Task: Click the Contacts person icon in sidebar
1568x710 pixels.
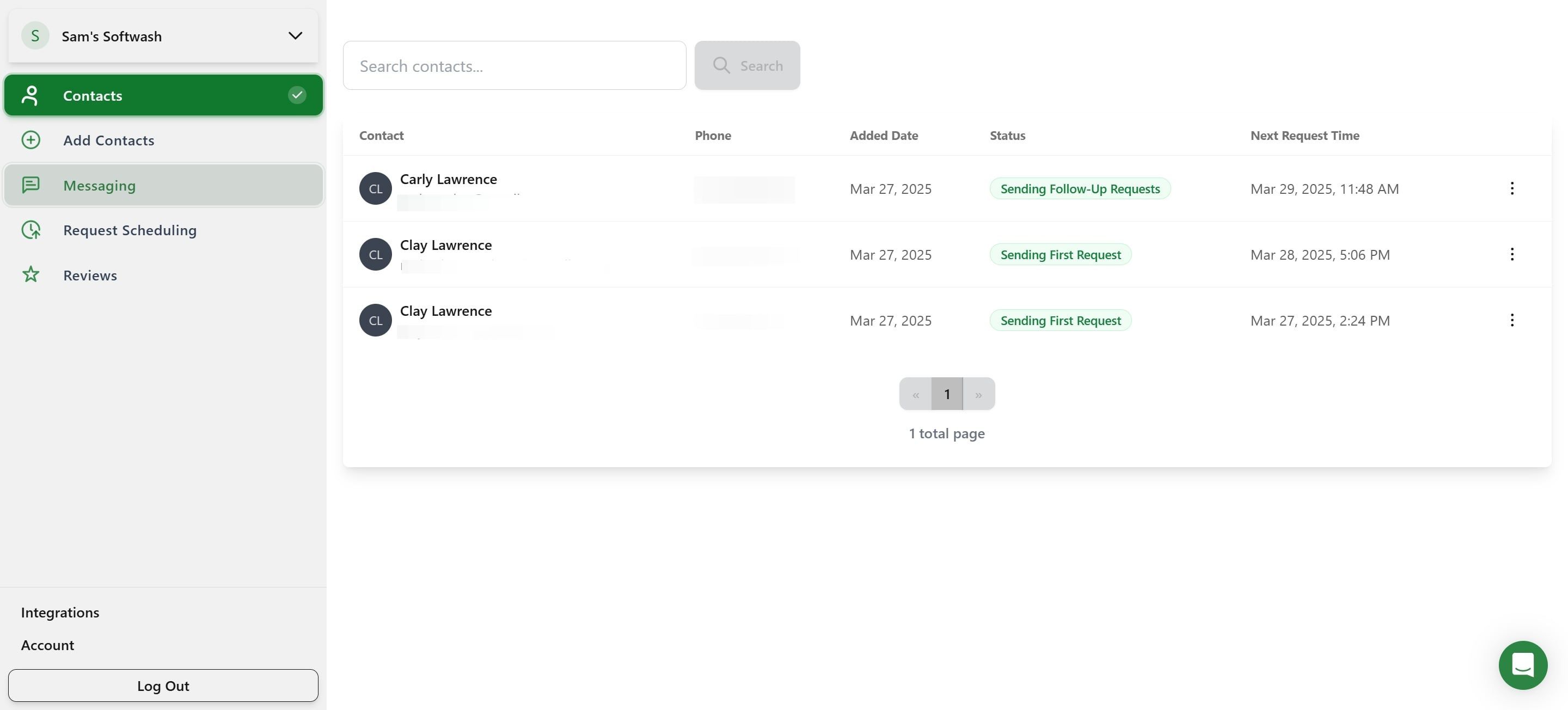Action: [30, 95]
